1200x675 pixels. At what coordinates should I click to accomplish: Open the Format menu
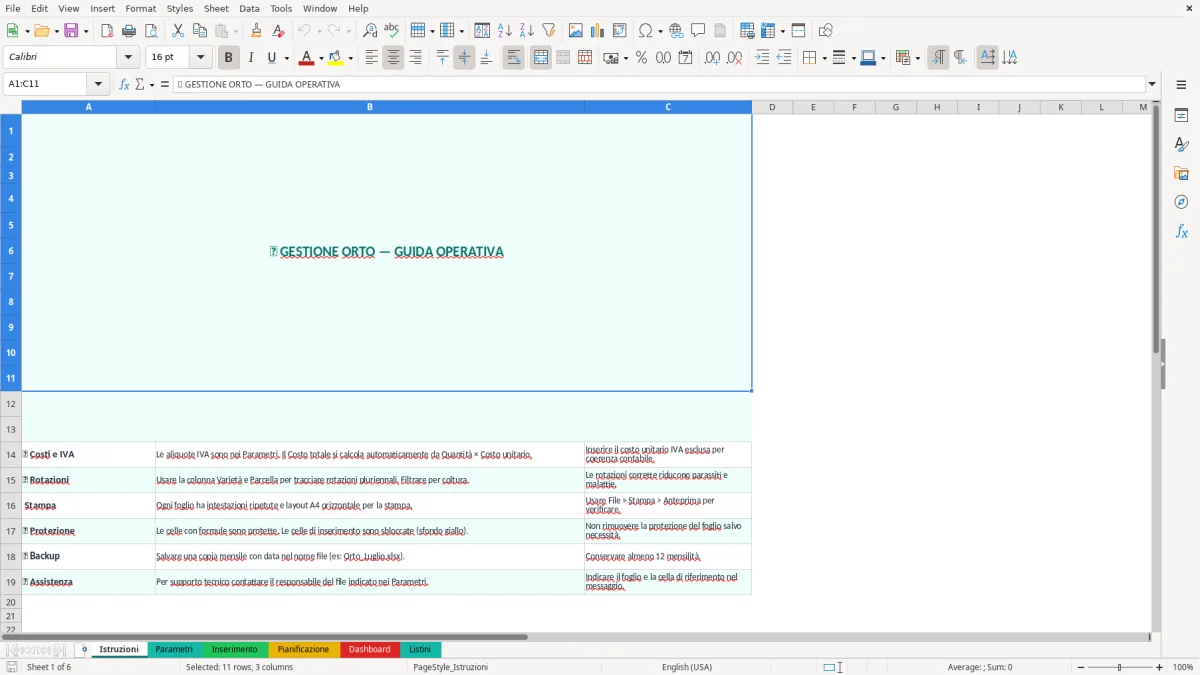click(141, 8)
